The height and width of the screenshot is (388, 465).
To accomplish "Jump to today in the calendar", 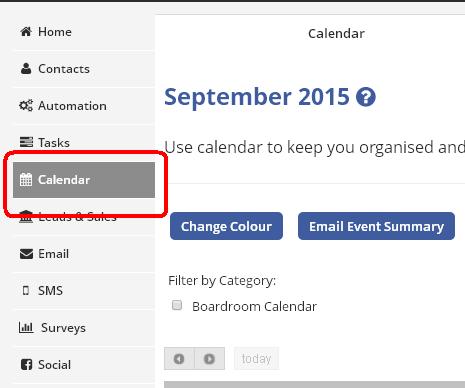I will 256,359.
